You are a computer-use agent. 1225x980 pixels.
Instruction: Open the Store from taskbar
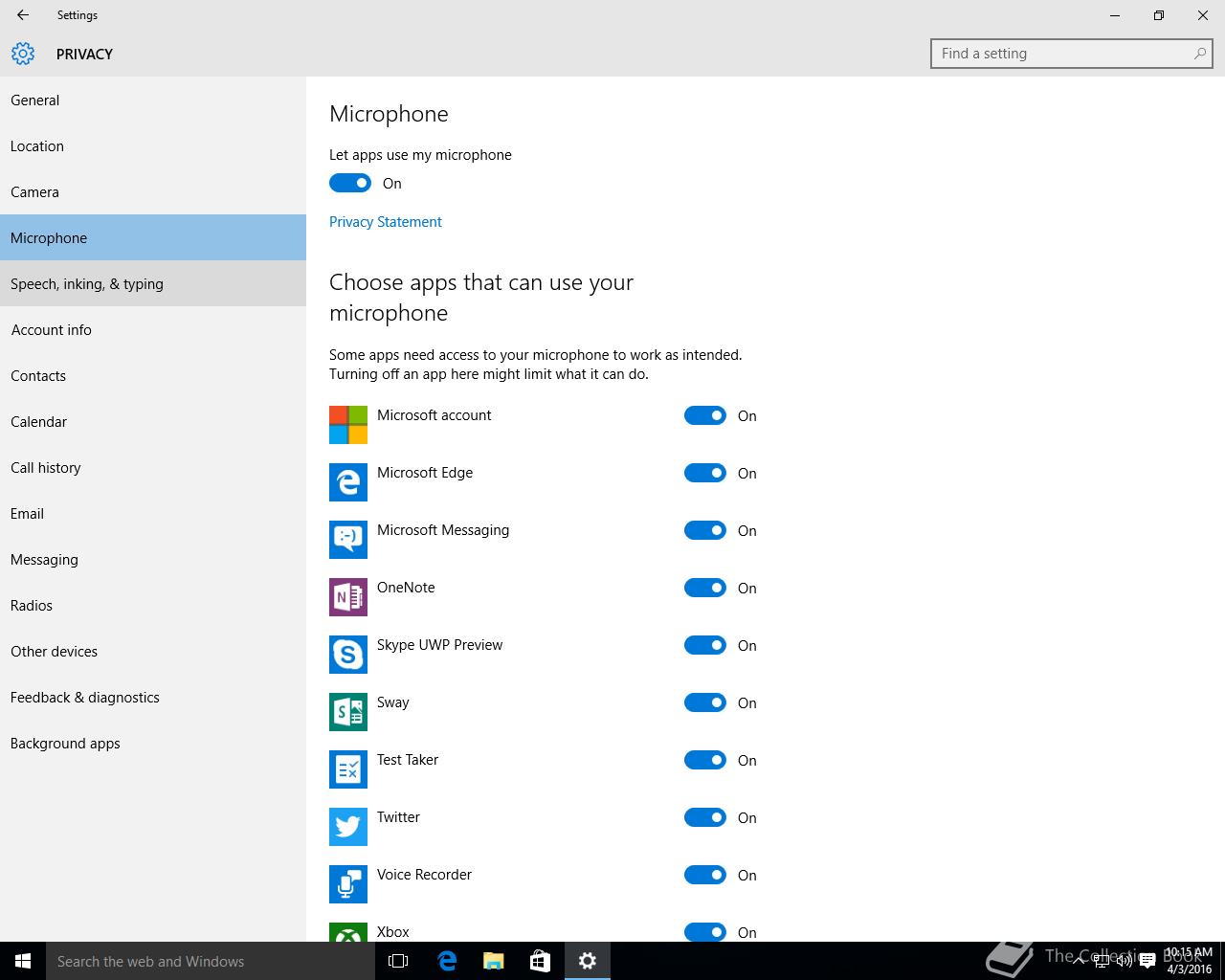pos(540,961)
